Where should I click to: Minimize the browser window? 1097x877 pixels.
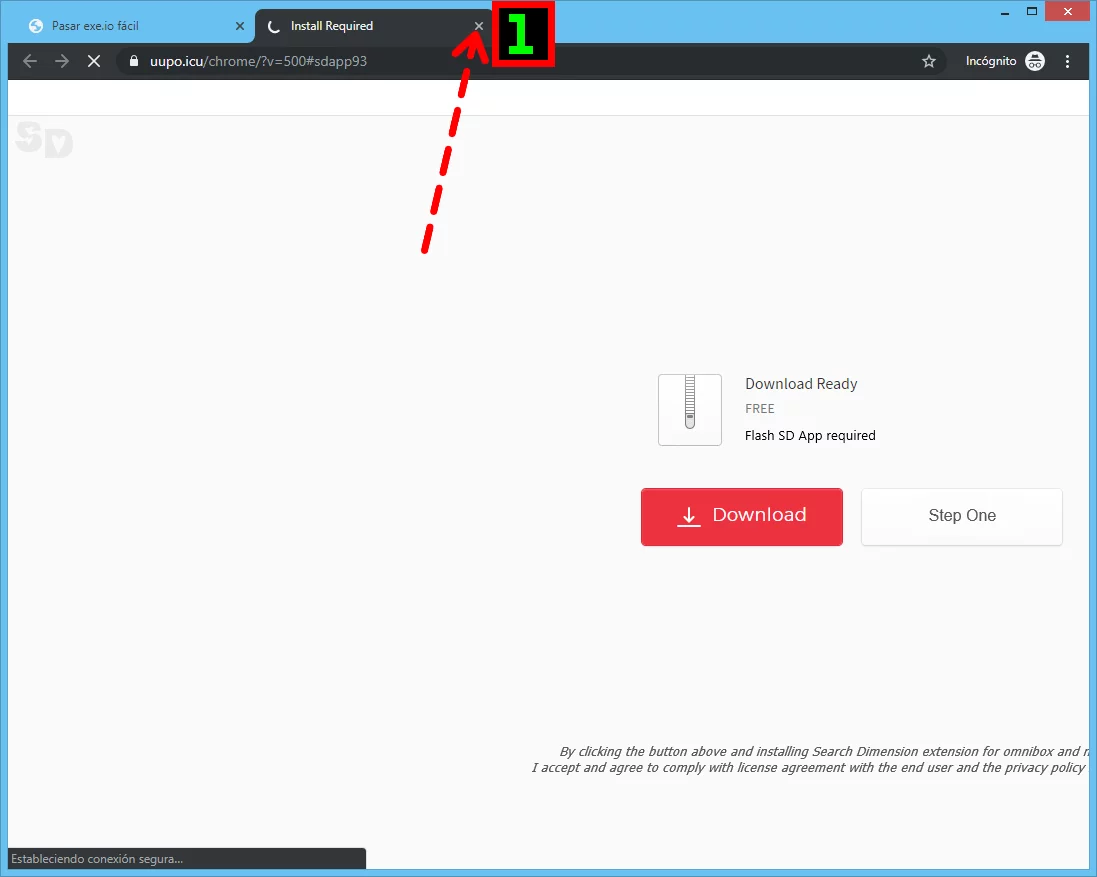pos(1005,12)
